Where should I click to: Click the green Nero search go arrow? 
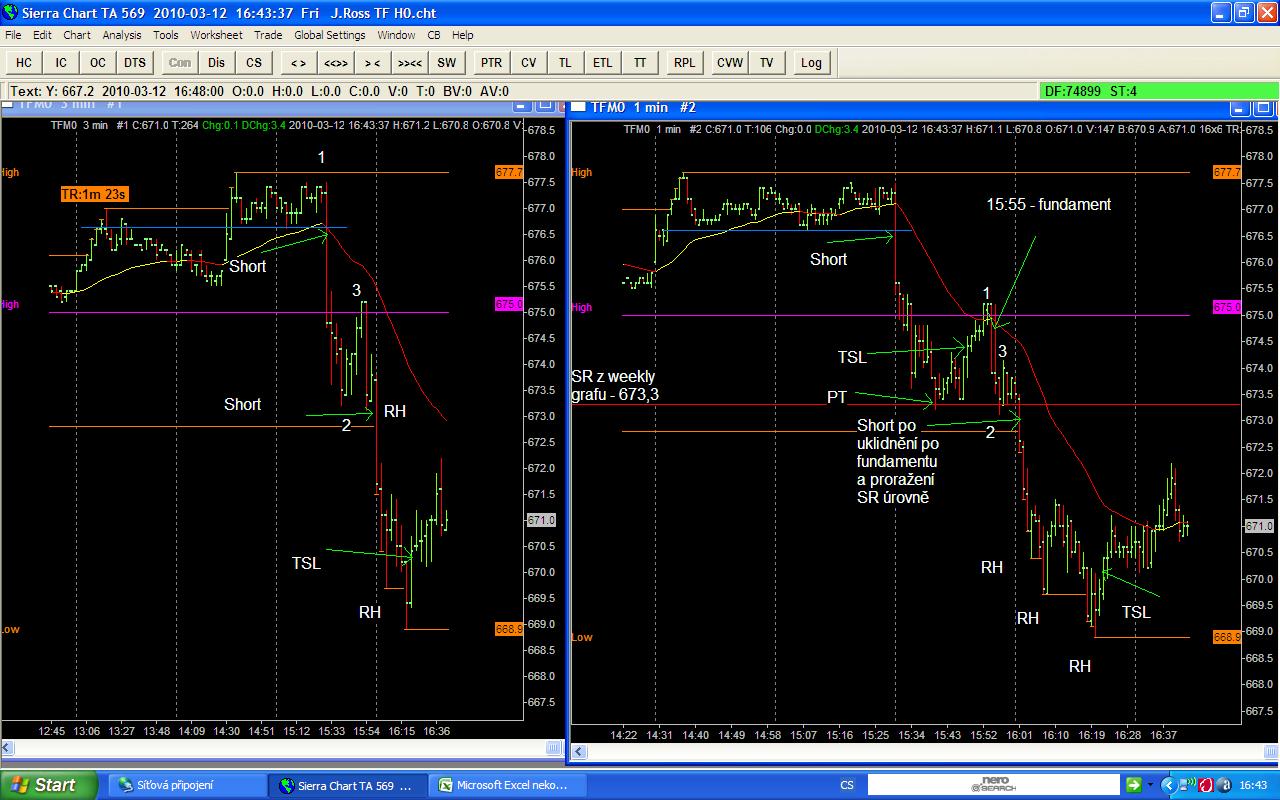click(1133, 785)
